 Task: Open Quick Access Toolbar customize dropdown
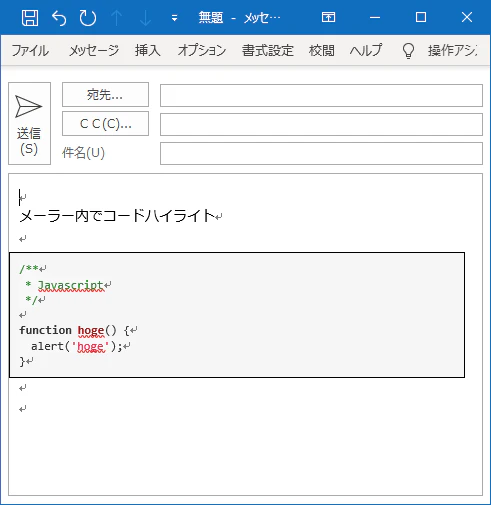174,18
